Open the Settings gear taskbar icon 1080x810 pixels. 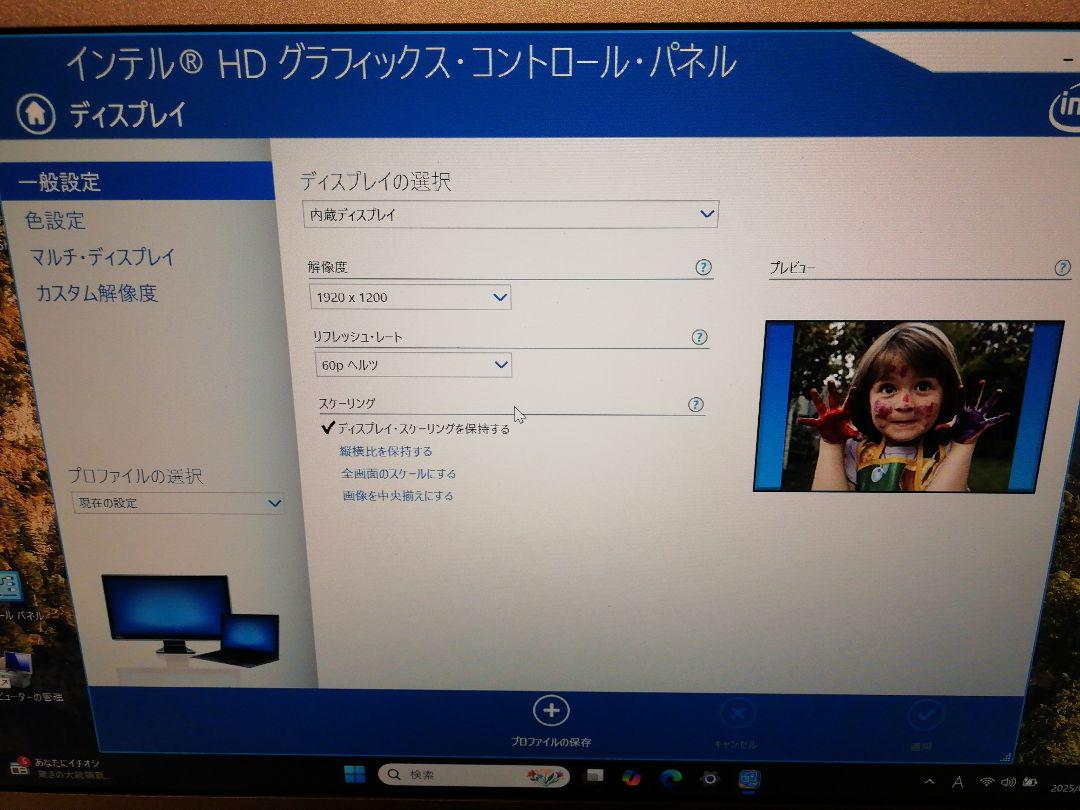[x=709, y=778]
